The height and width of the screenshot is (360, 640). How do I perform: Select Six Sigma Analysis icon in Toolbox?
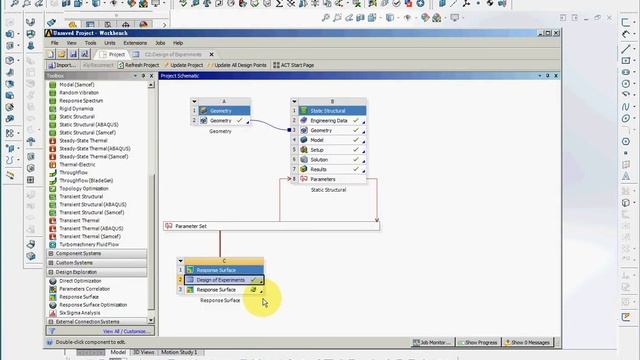click(x=53, y=313)
